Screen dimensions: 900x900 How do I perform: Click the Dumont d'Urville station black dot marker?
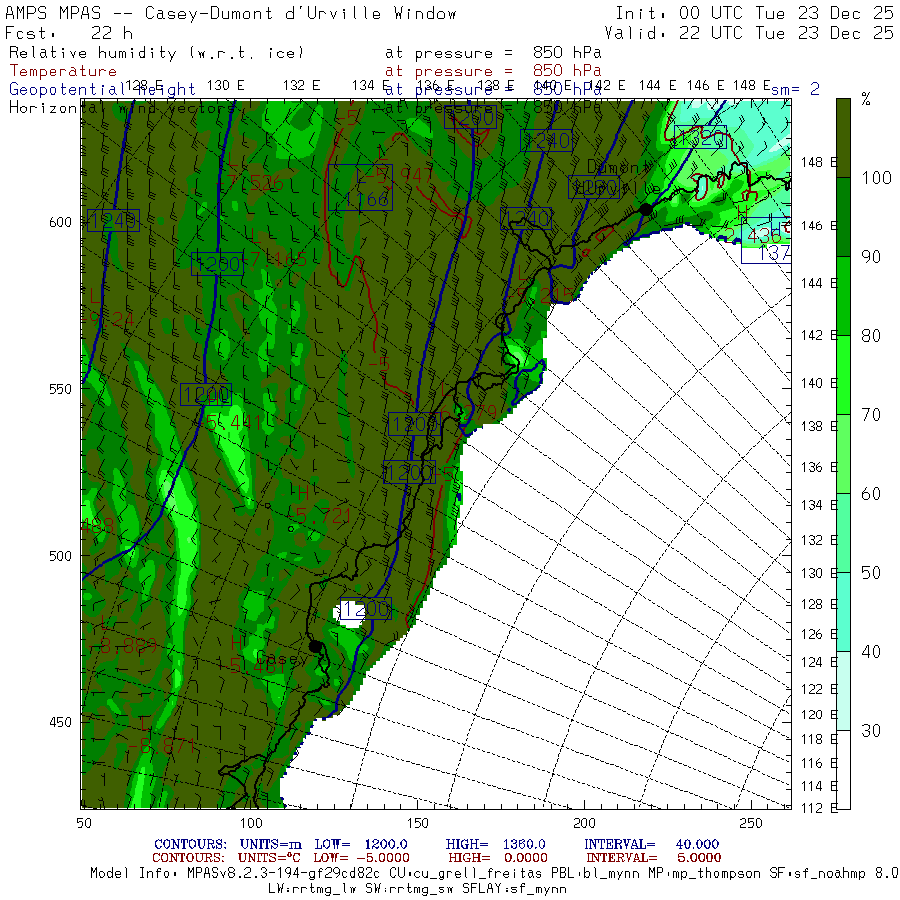[x=646, y=210]
